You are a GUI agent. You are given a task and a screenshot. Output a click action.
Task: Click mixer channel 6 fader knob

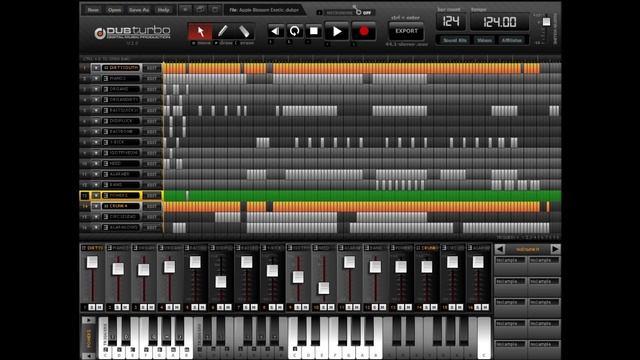pyautogui.click(x=221, y=282)
